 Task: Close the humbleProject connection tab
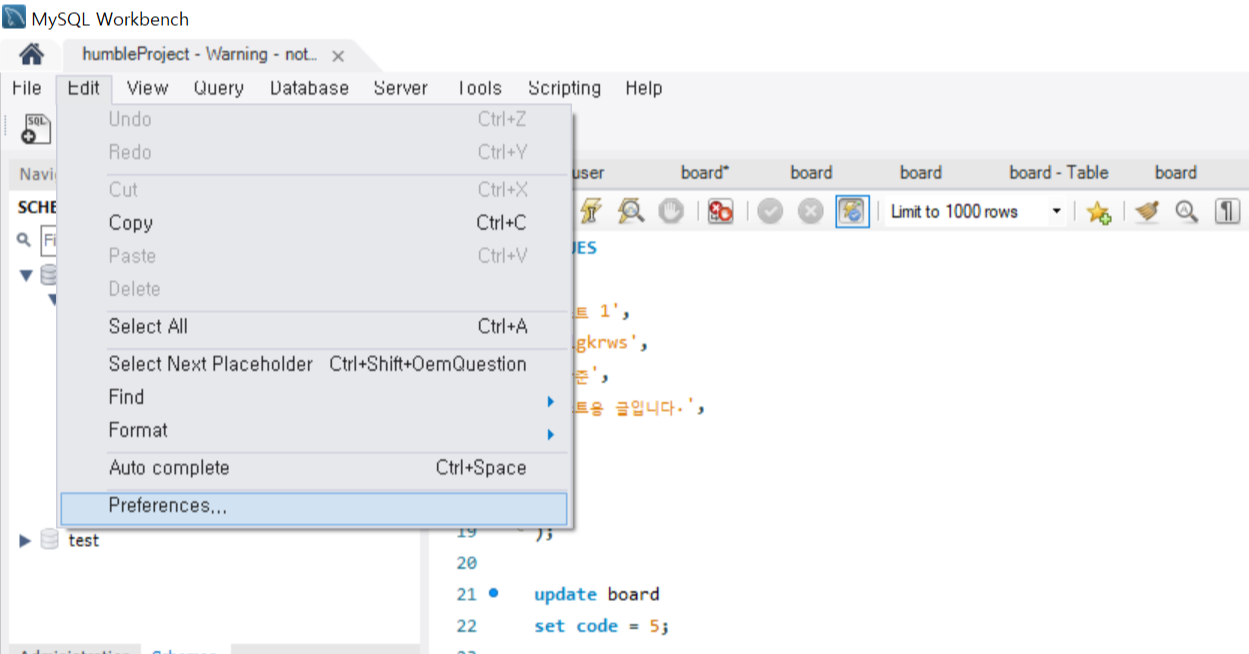pyautogui.click(x=338, y=56)
